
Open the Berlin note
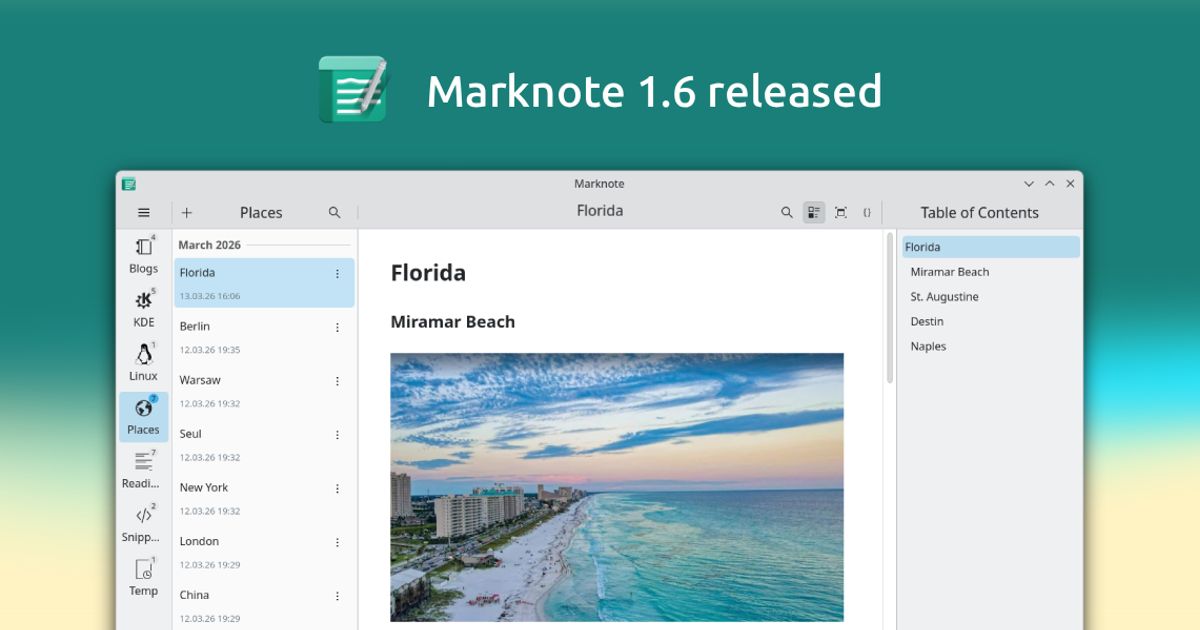pos(264,337)
